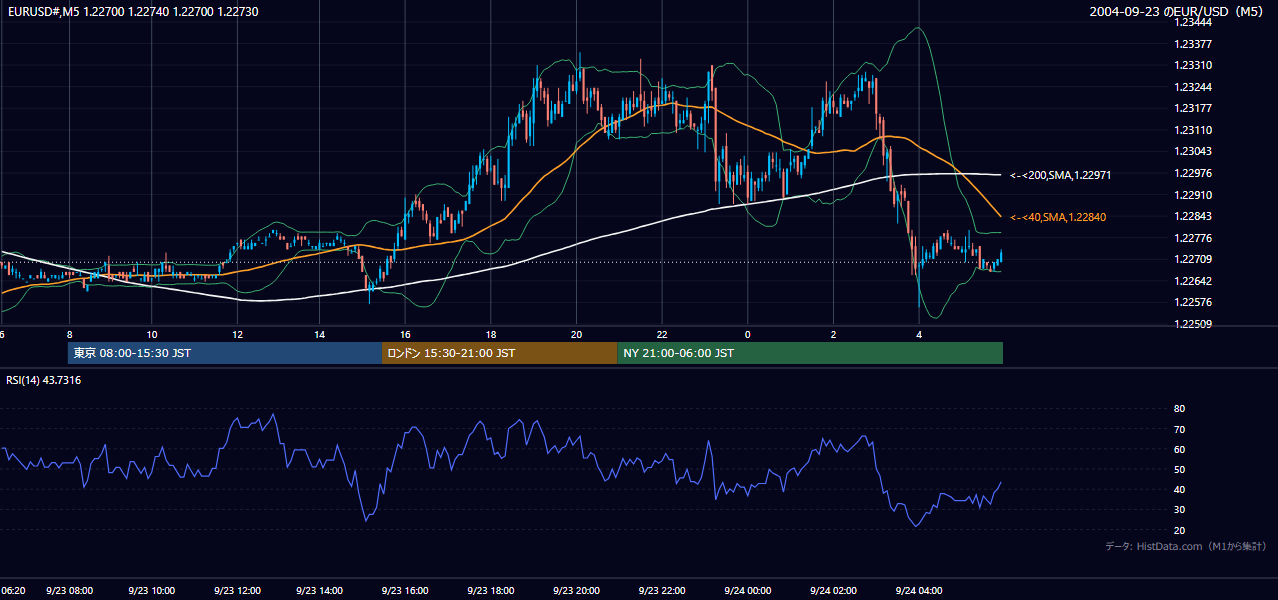
Task: Click the RSI scale value 40
Action: 1179,489
